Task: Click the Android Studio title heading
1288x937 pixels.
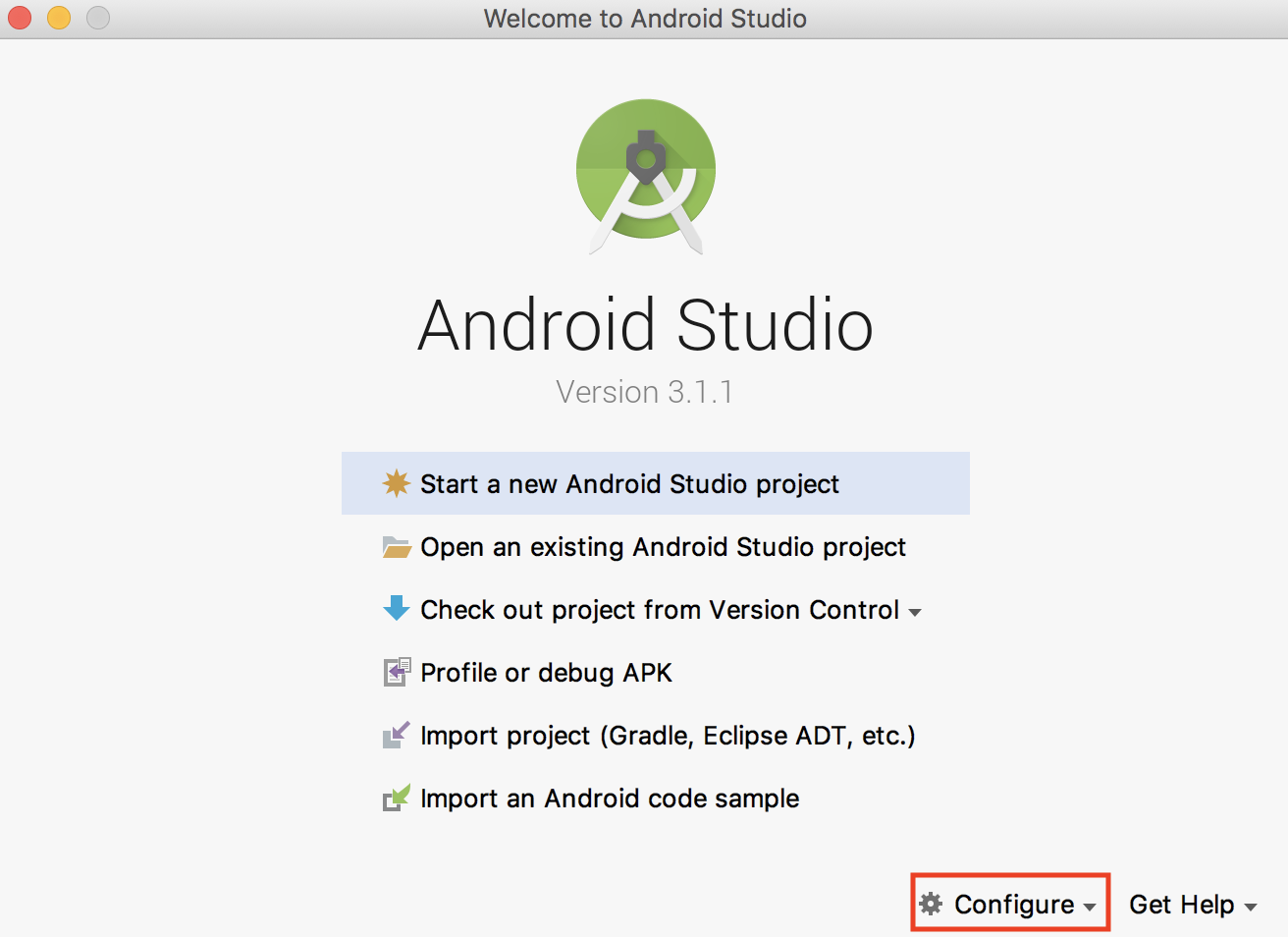Action: pyautogui.click(x=645, y=324)
